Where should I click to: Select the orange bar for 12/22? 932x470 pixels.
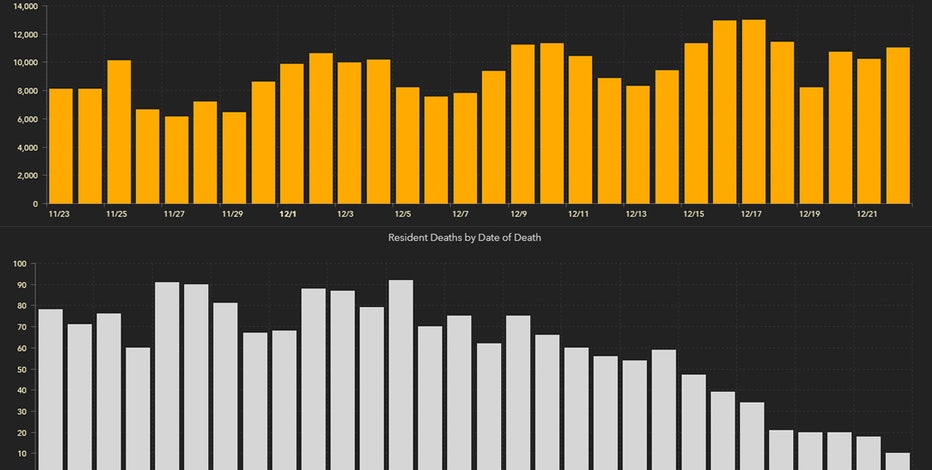898,126
